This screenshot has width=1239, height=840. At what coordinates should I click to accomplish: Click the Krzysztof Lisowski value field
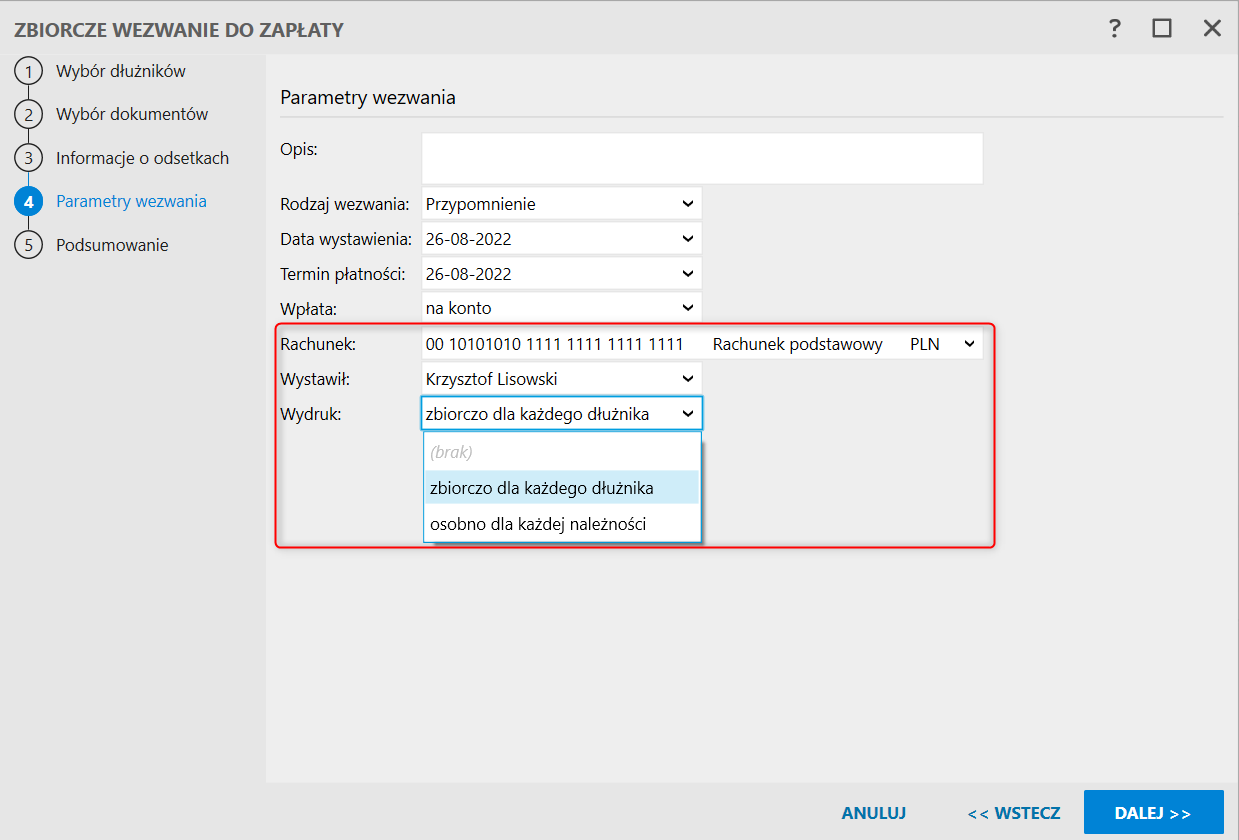pyautogui.click(x=562, y=379)
